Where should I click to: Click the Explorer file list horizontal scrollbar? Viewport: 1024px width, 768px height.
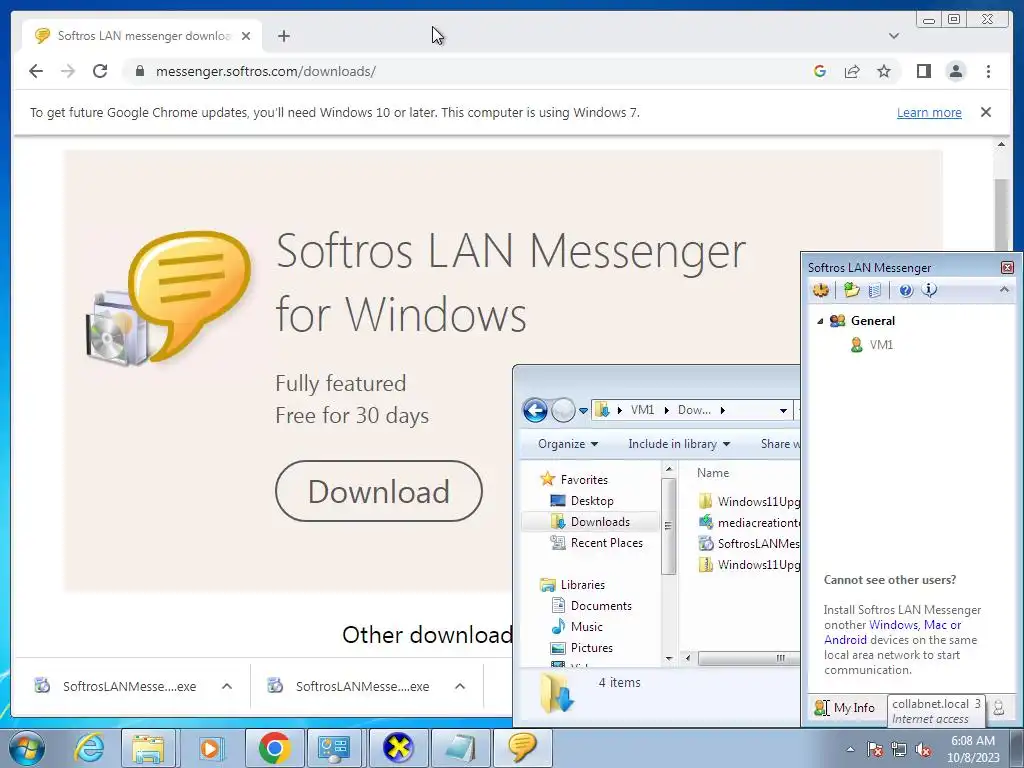click(748, 658)
